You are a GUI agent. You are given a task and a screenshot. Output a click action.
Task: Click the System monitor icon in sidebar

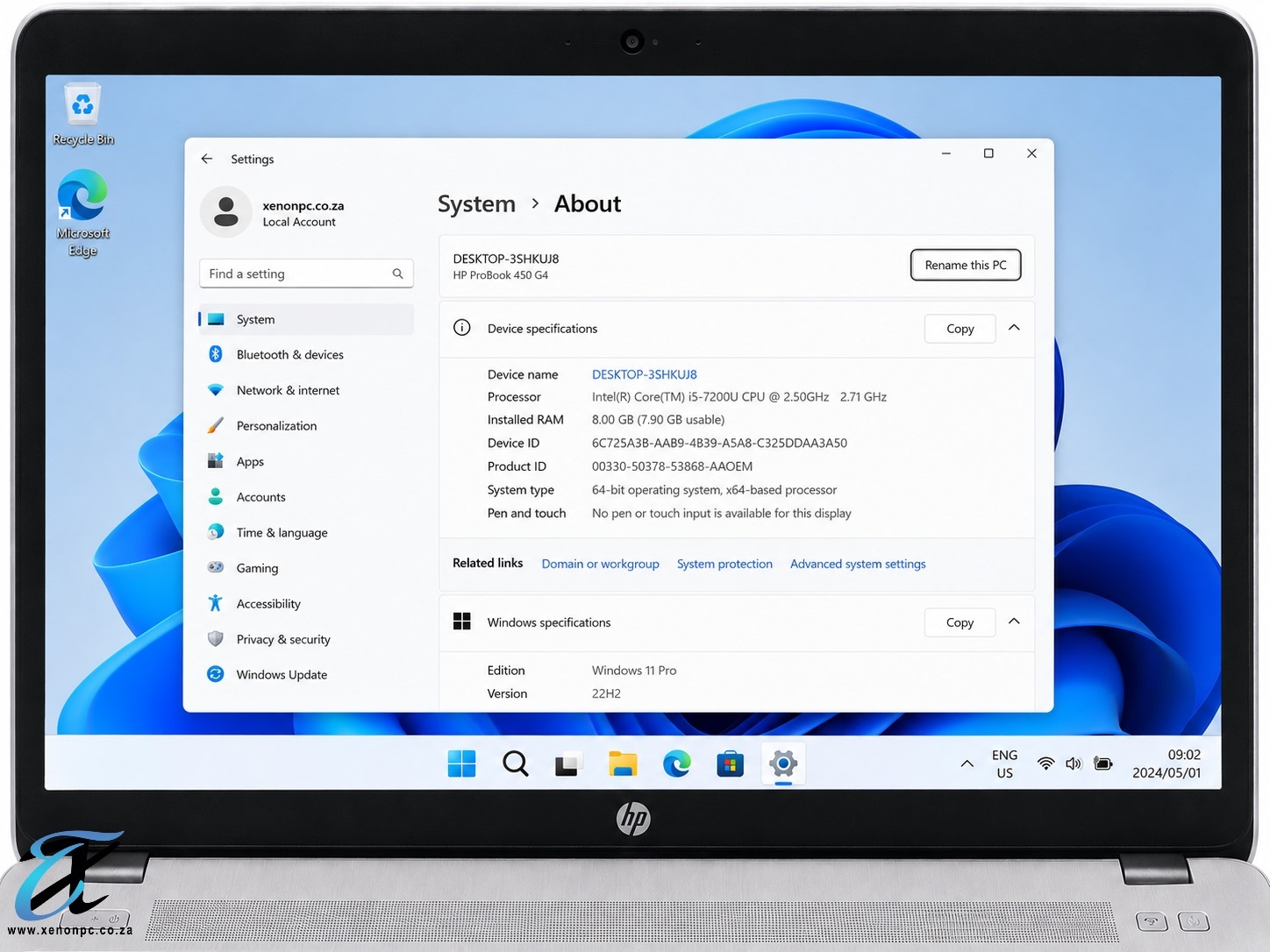coord(216,319)
